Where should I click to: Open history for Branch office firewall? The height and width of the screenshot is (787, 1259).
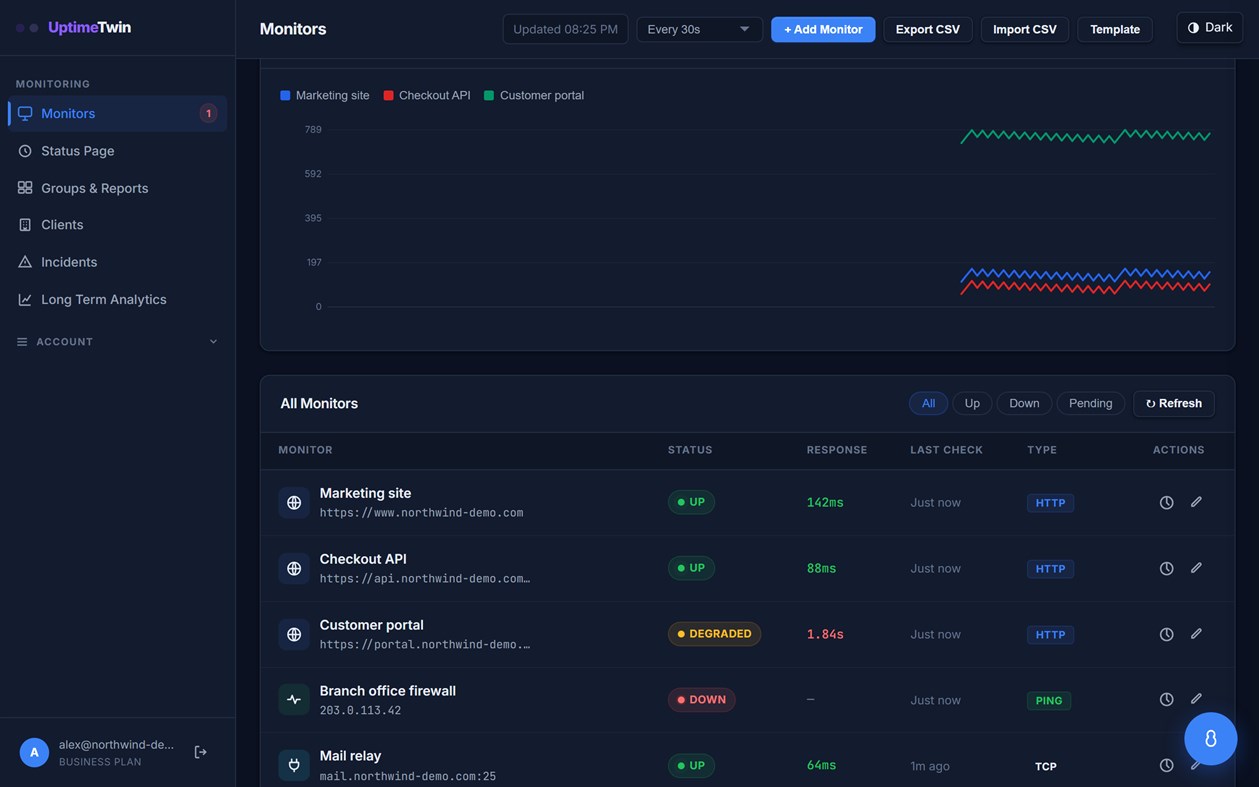[x=1166, y=699]
